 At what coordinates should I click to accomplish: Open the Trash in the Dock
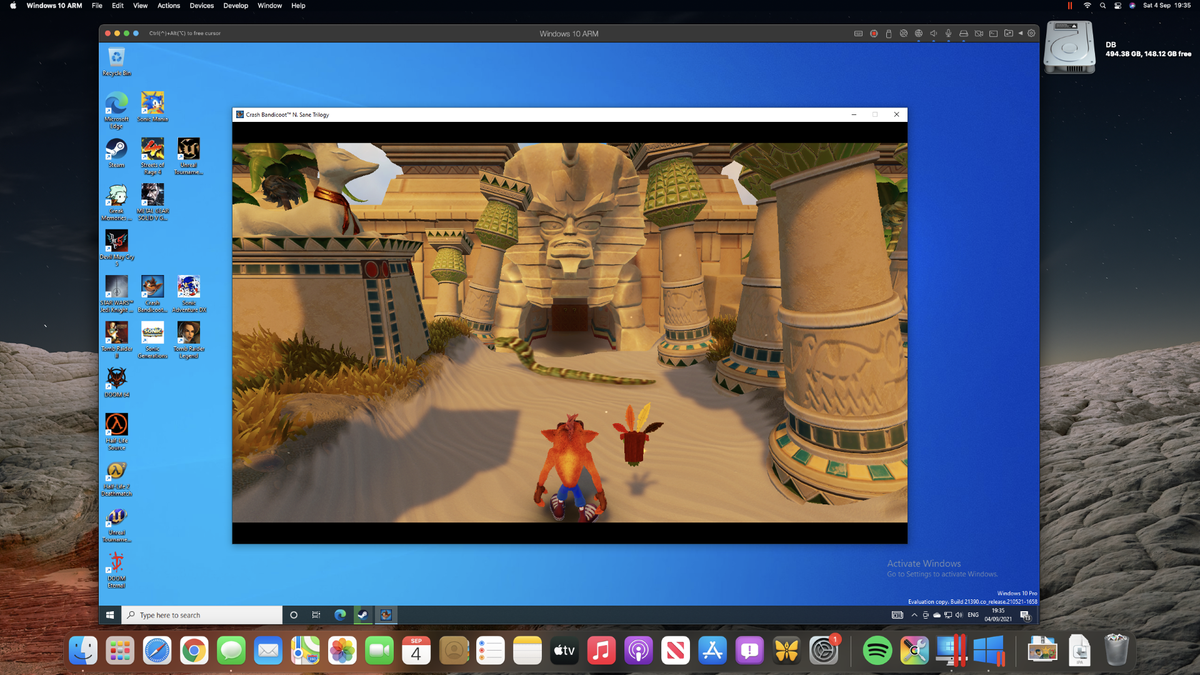click(x=1116, y=650)
